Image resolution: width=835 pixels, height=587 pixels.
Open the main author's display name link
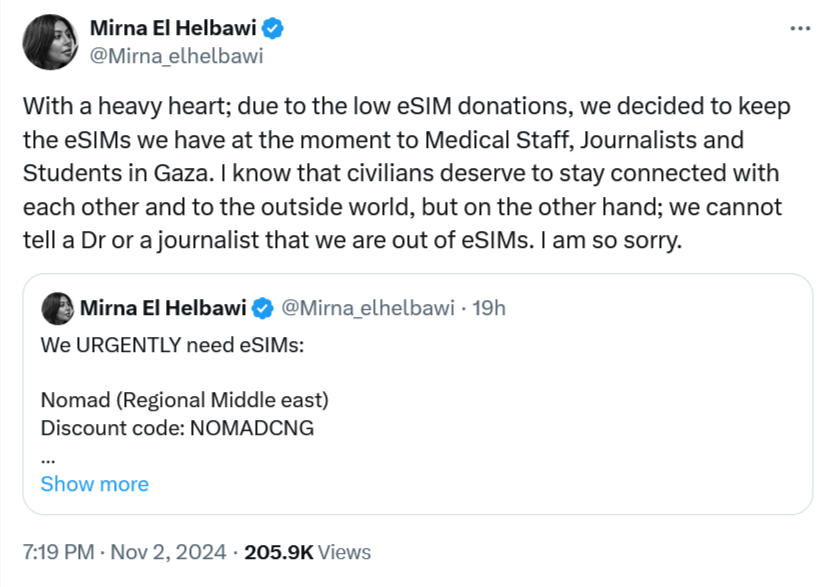tap(175, 29)
